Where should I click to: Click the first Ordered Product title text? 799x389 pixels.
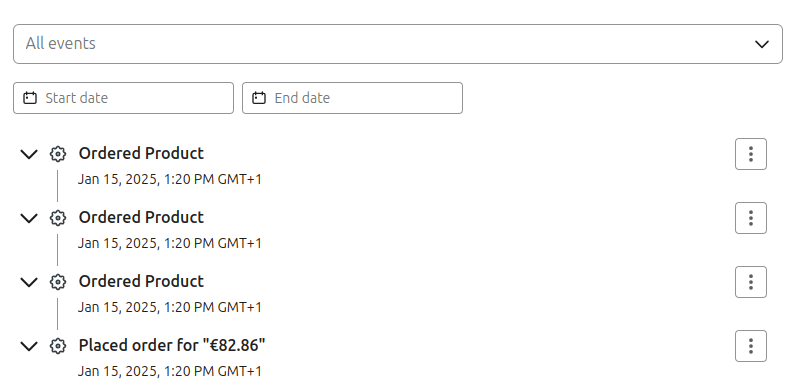(141, 153)
